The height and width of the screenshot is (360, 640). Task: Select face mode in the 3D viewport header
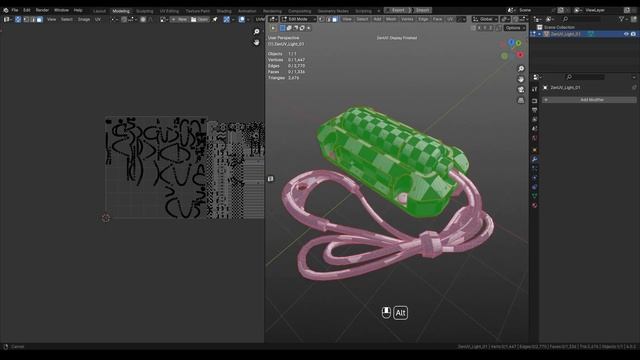click(335, 19)
